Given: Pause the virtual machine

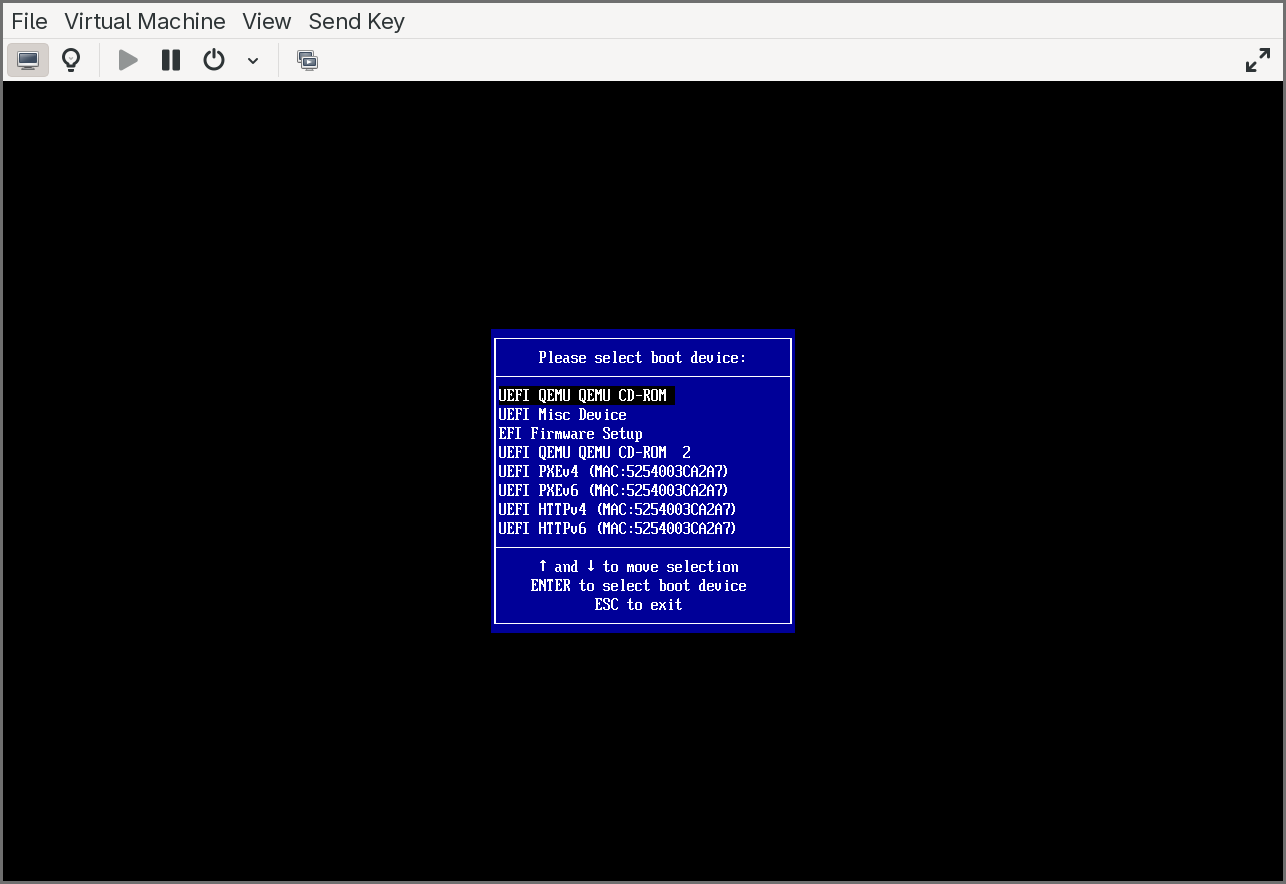Looking at the screenshot, I should [170, 59].
